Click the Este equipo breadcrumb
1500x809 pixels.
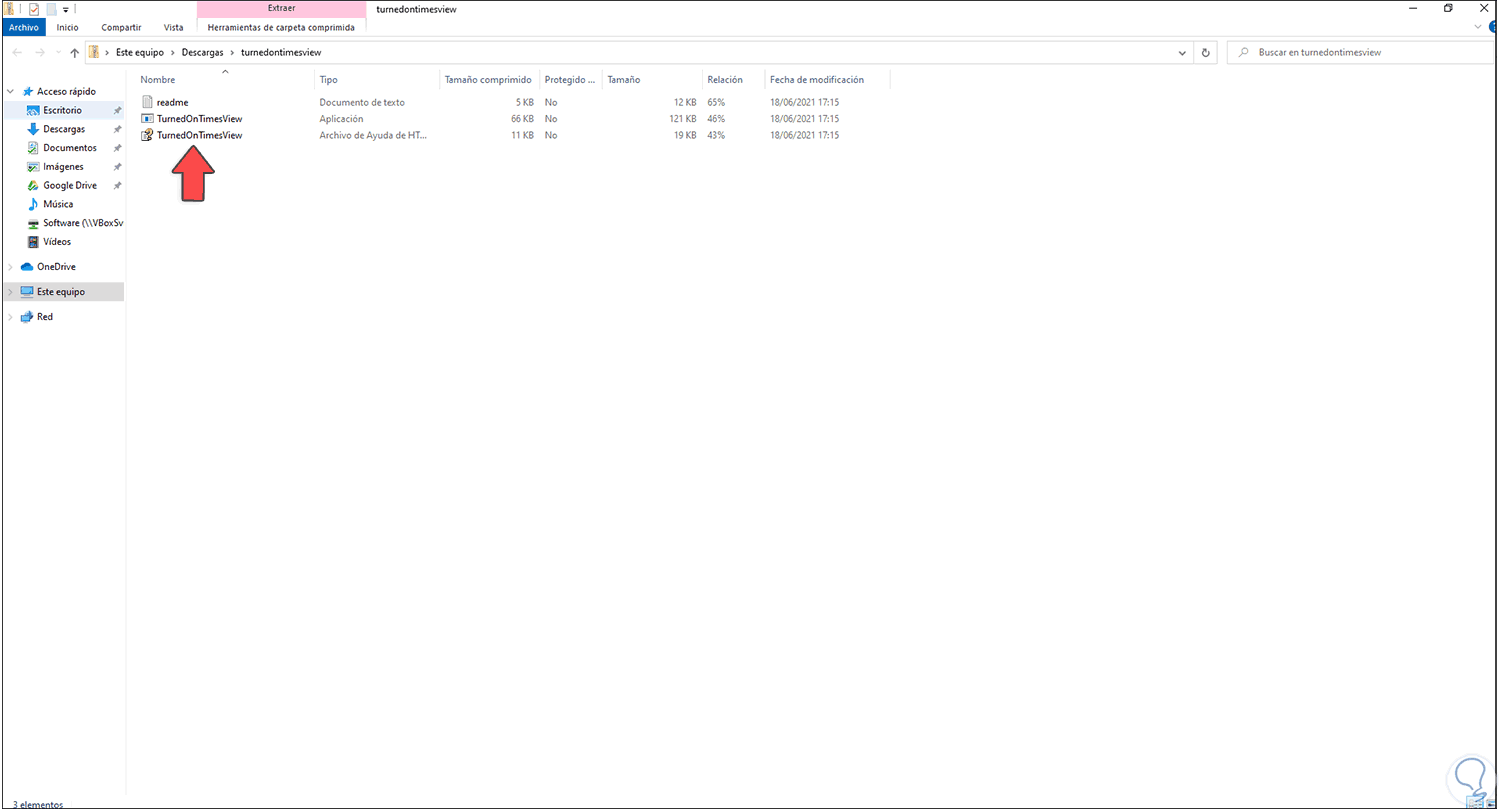click(140, 52)
